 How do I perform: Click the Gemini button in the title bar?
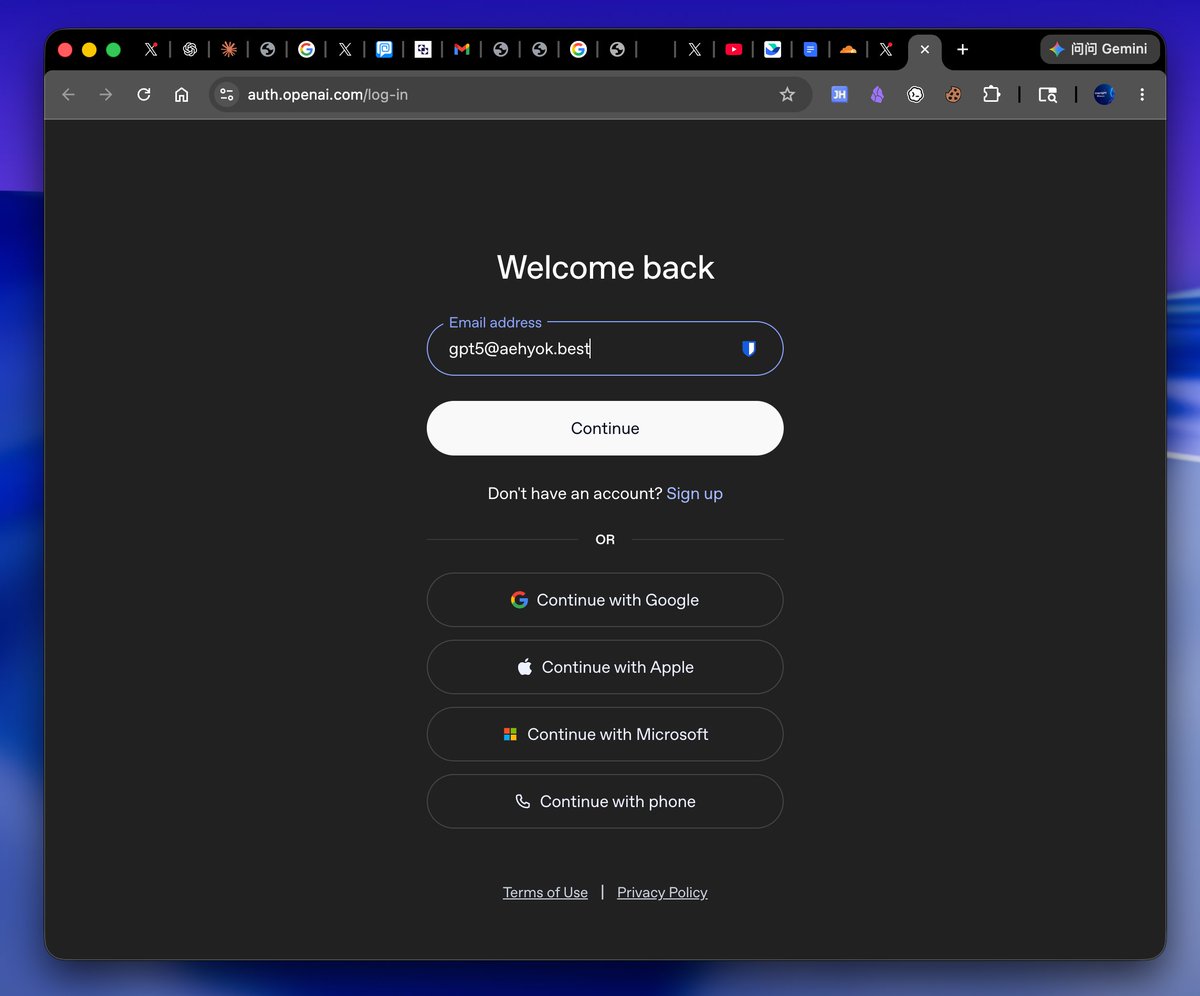1099,49
